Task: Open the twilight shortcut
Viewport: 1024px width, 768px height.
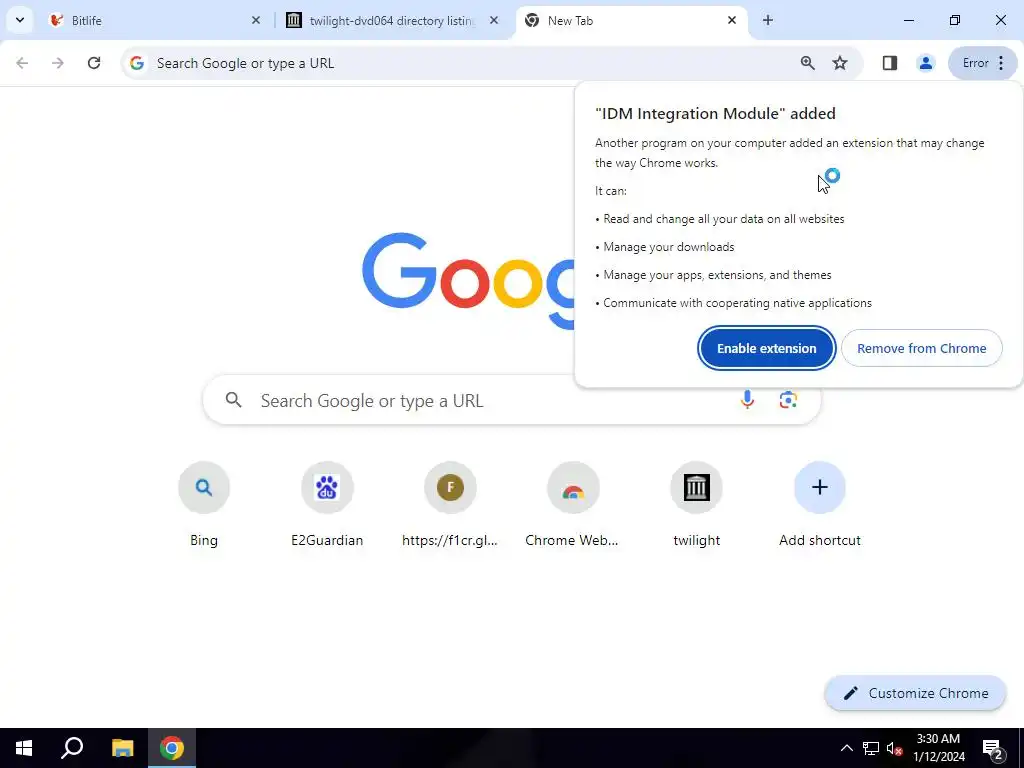Action: click(696, 504)
